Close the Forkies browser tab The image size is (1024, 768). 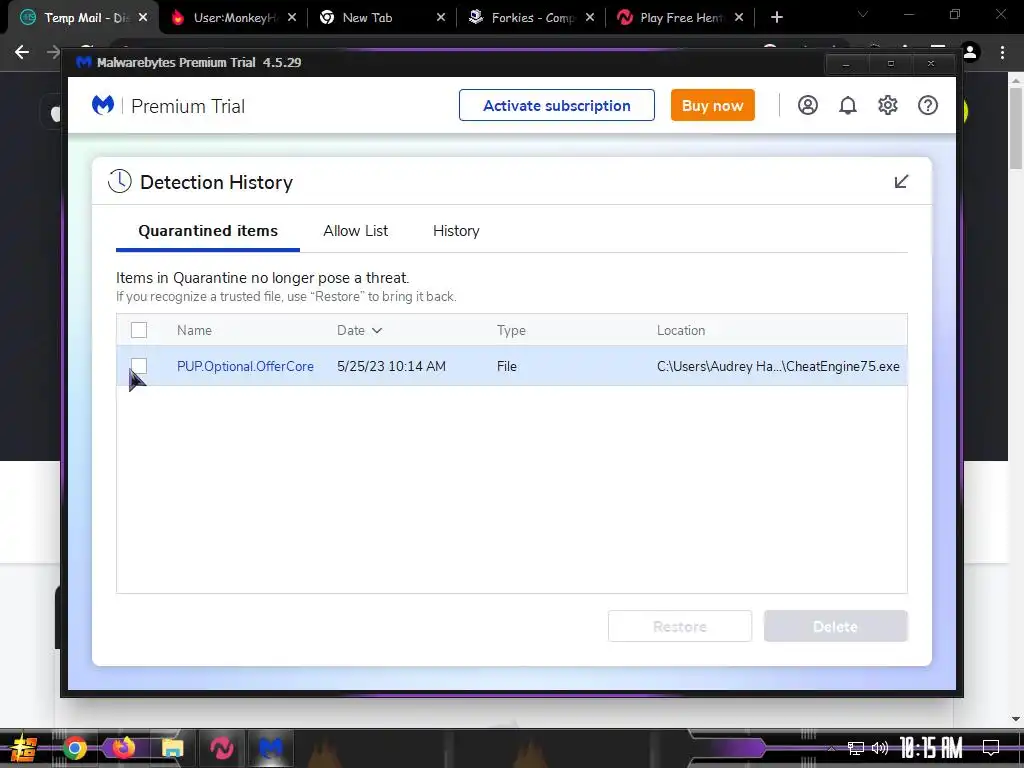click(590, 18)
